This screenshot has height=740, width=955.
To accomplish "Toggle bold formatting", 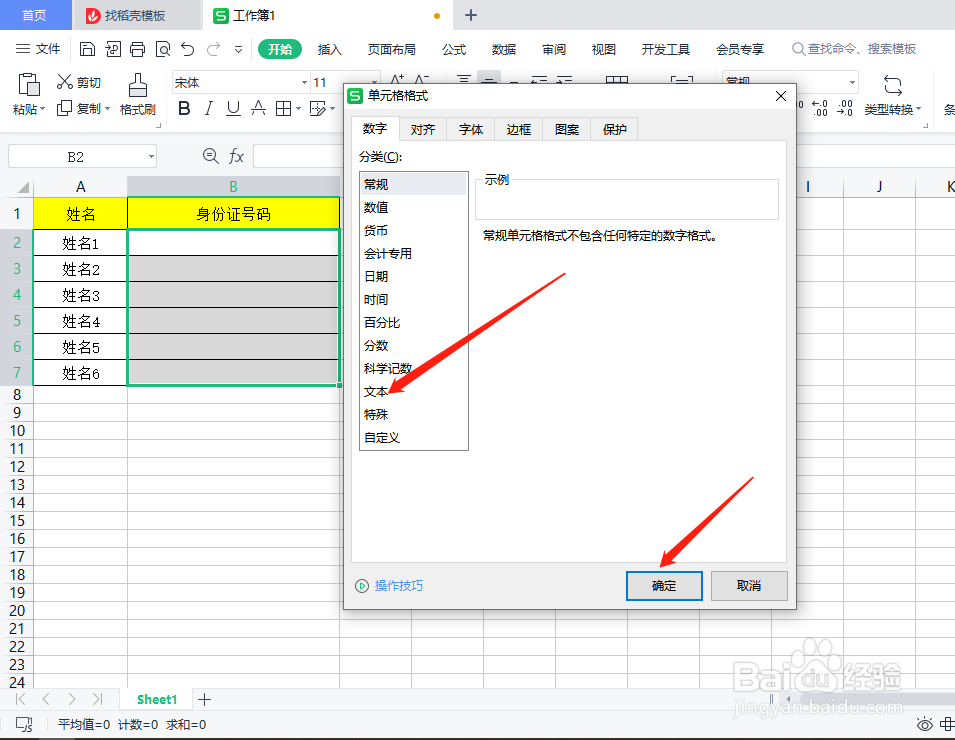I will [184, 108].
